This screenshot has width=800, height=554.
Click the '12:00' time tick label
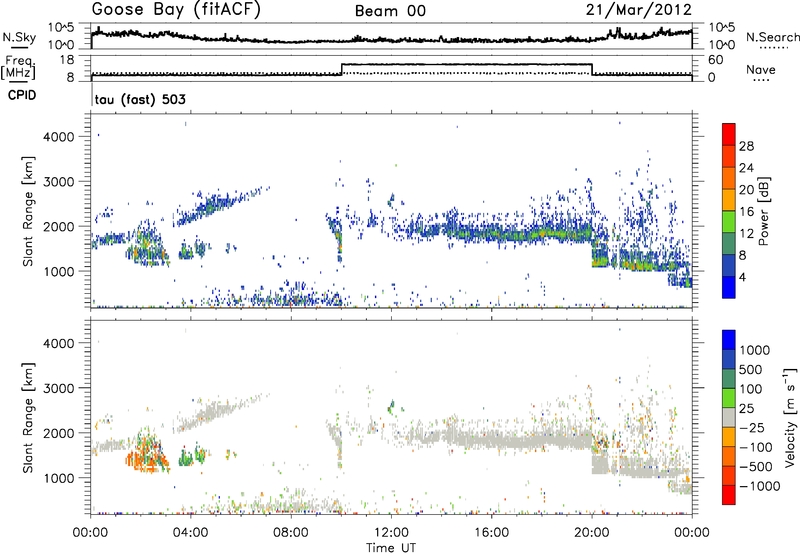(x=391, y=533)
